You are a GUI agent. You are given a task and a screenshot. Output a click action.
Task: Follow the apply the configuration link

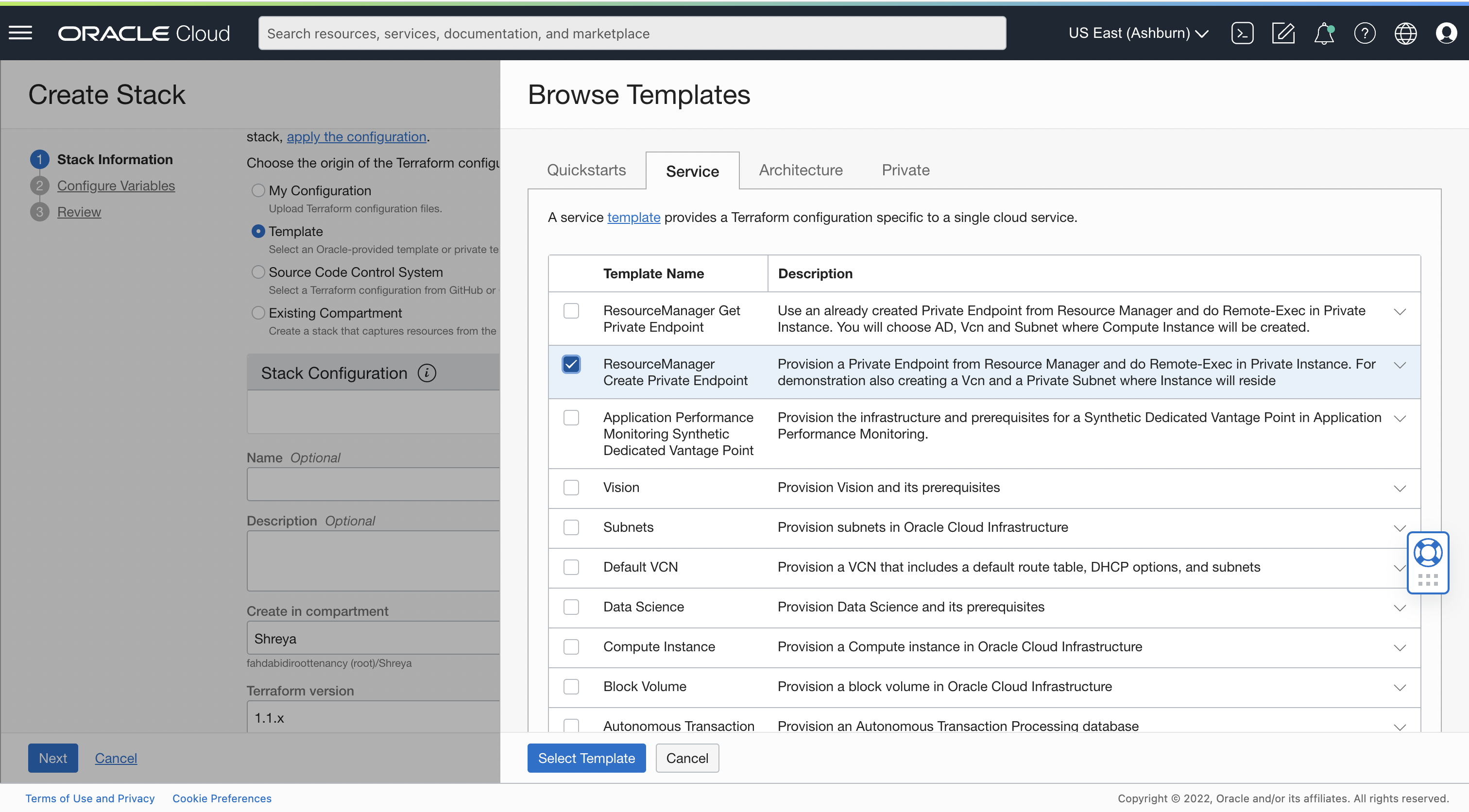(x=357, y=137)
